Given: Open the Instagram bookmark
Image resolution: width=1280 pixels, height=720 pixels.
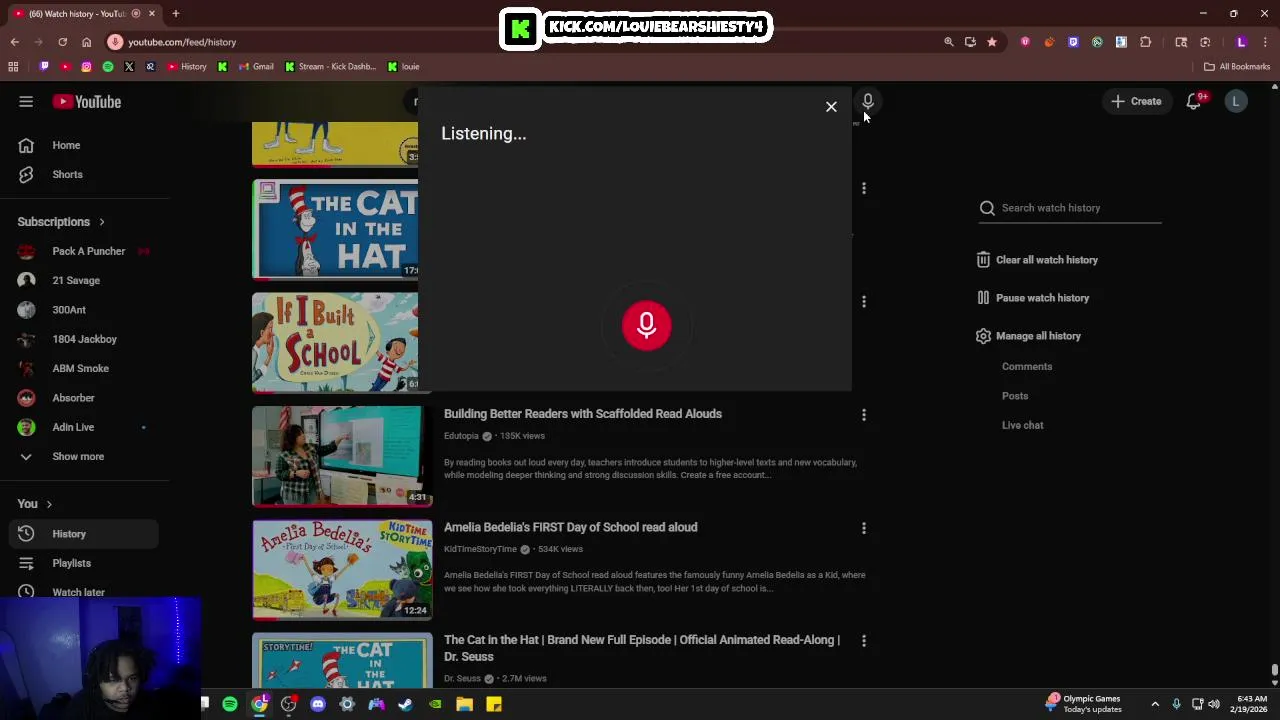Looking at the screenshot, I should pyautogui.click(x=86, y=67).
